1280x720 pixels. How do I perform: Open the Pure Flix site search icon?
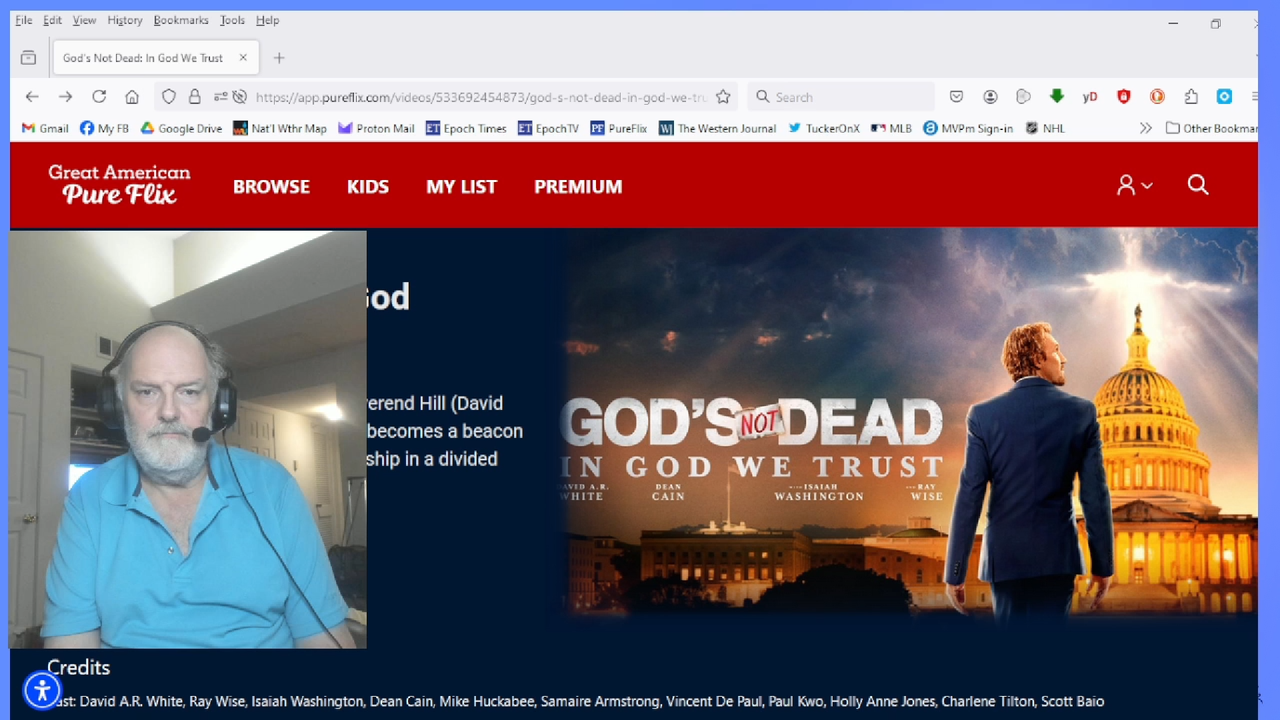point(1197,185)
